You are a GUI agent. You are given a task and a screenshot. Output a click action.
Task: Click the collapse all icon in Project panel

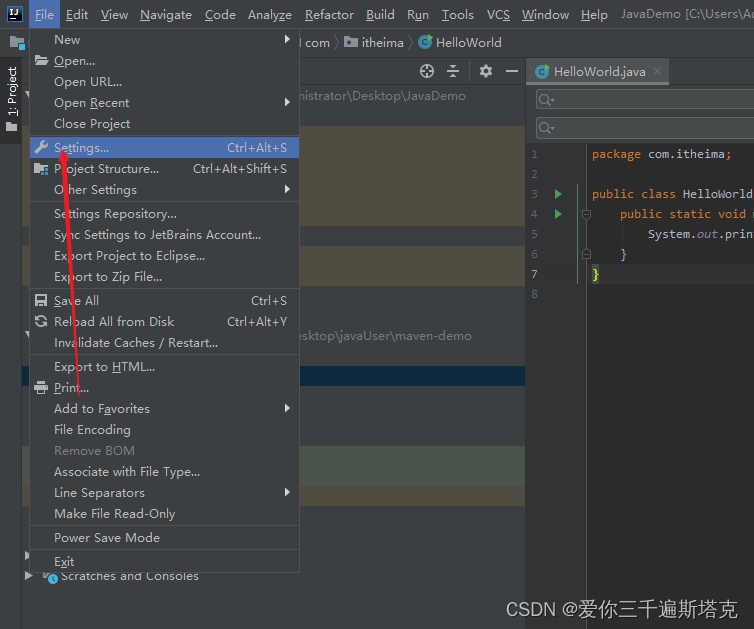tap(453, 71)
